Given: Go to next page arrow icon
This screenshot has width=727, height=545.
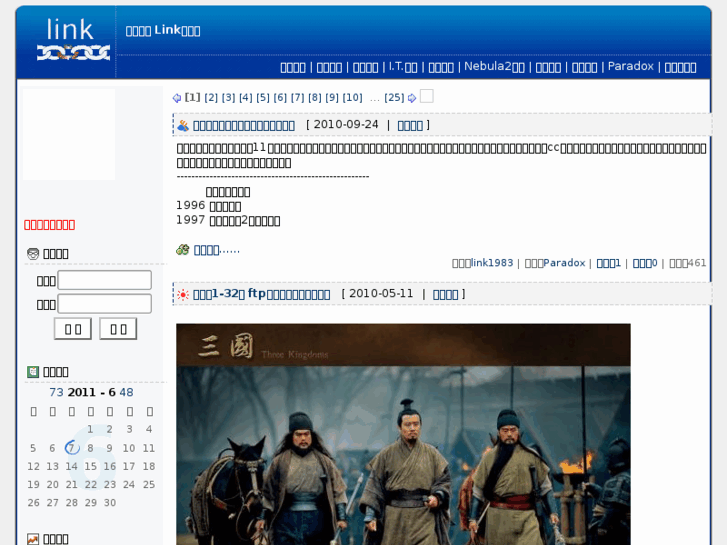Looking at the screenshot, I should (x=412, y=98).
